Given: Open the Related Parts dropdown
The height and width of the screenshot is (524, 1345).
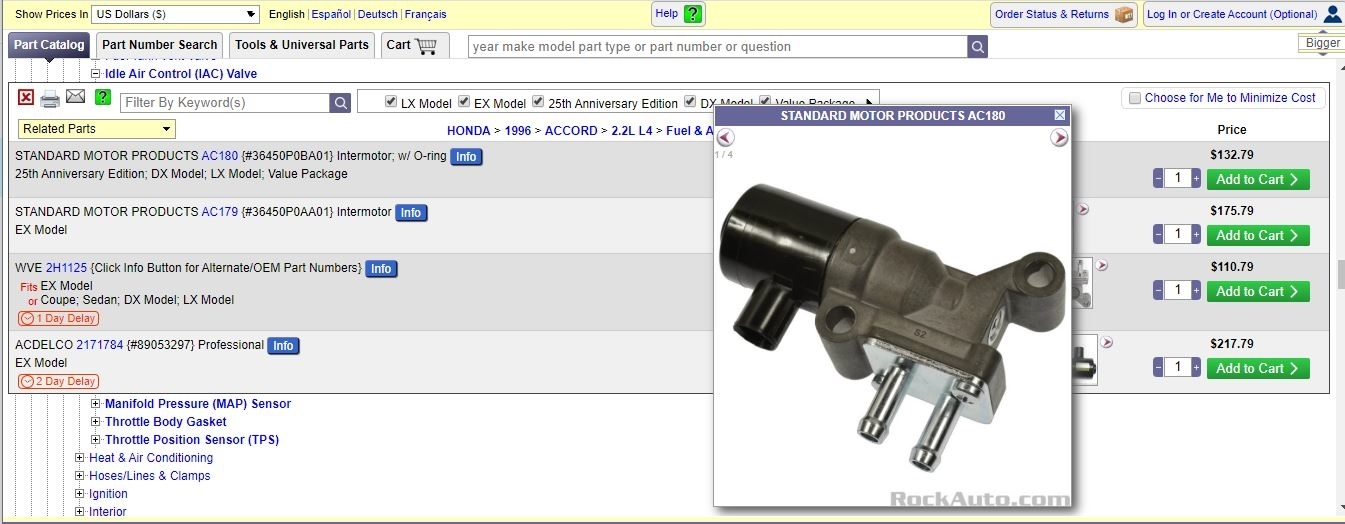Looking at the screenshot, I should (x=97, y=129).
